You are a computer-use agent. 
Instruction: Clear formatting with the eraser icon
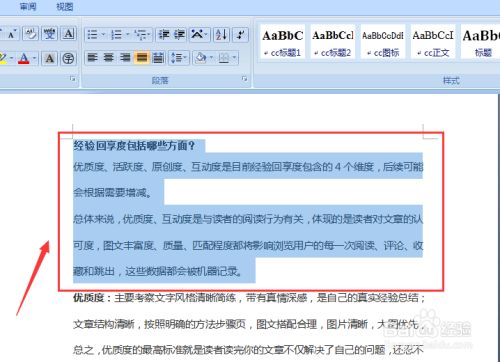coord(31,34)
